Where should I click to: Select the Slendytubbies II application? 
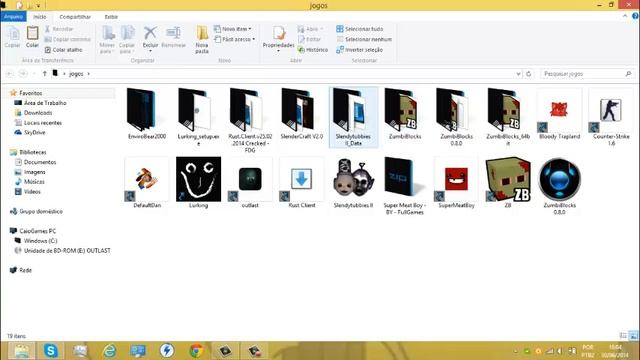click(x=353, y=183)
